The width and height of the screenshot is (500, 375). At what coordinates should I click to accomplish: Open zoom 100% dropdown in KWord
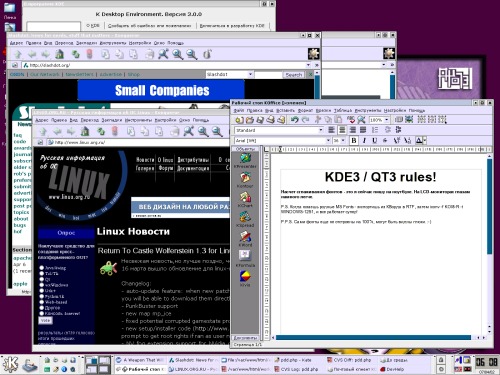[387, 120]
